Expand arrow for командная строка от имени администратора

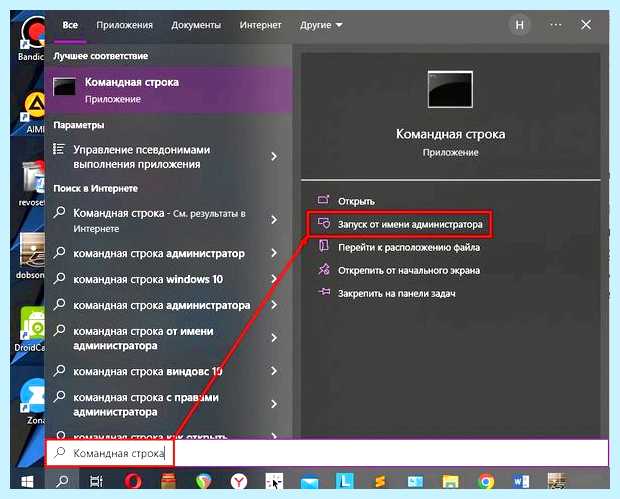pos(274,338)
